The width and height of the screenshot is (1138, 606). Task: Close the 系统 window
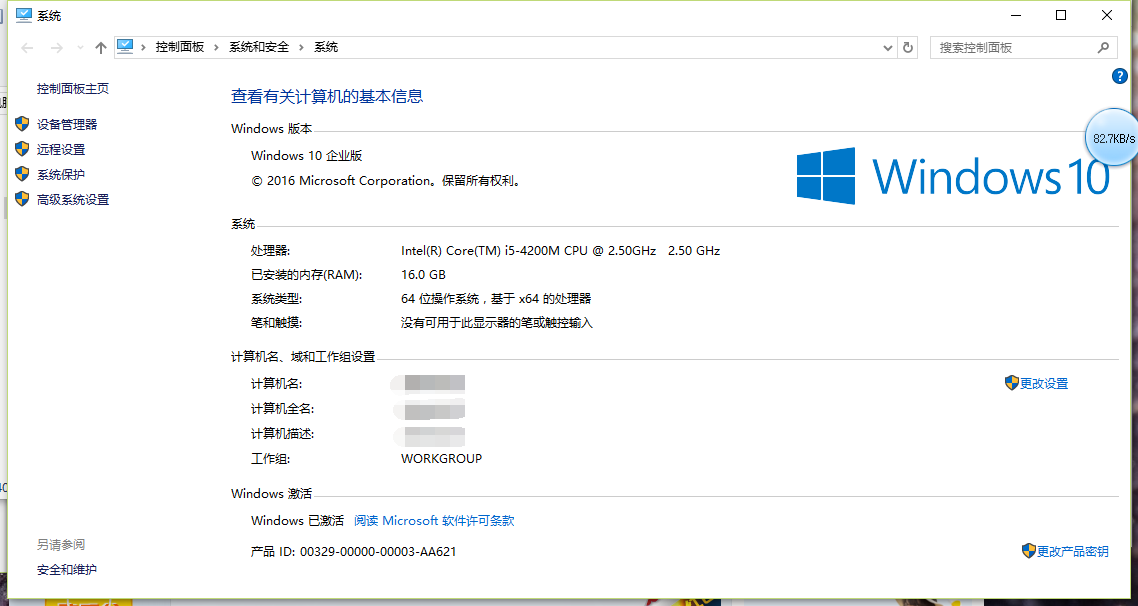click(x=1107, y=15)
